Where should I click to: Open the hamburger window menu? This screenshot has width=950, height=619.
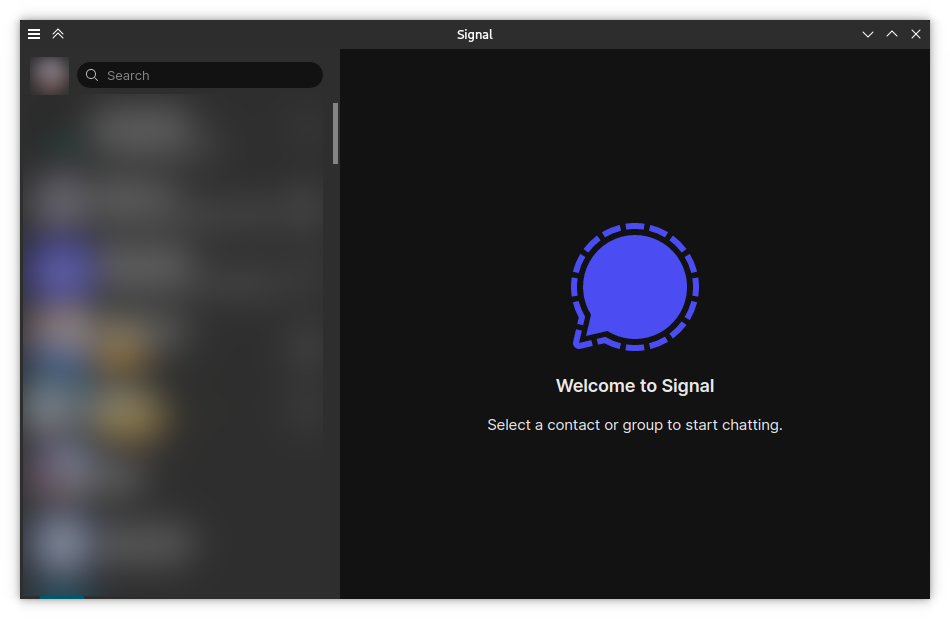(34, 34)
